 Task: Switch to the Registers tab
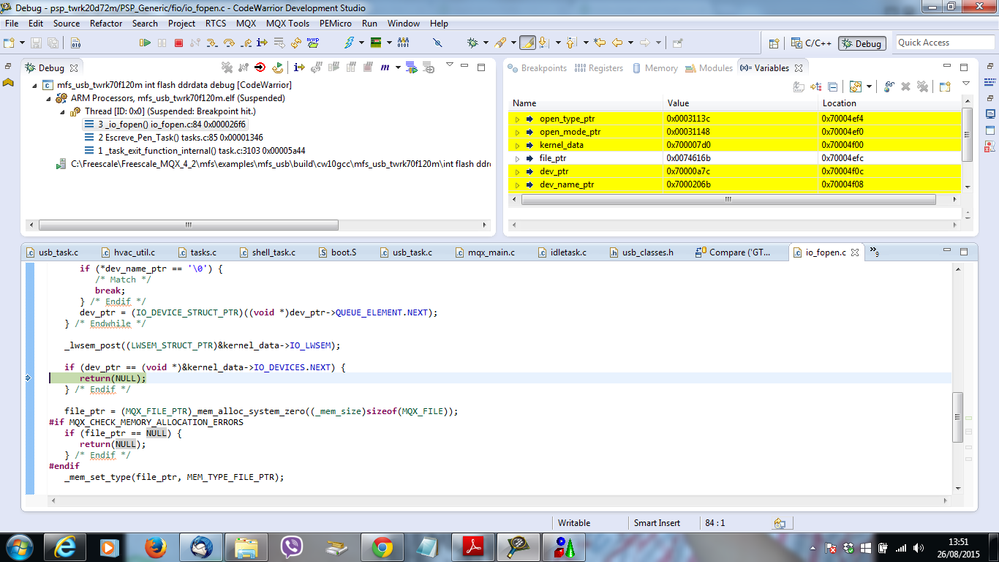tap(599, 68)
